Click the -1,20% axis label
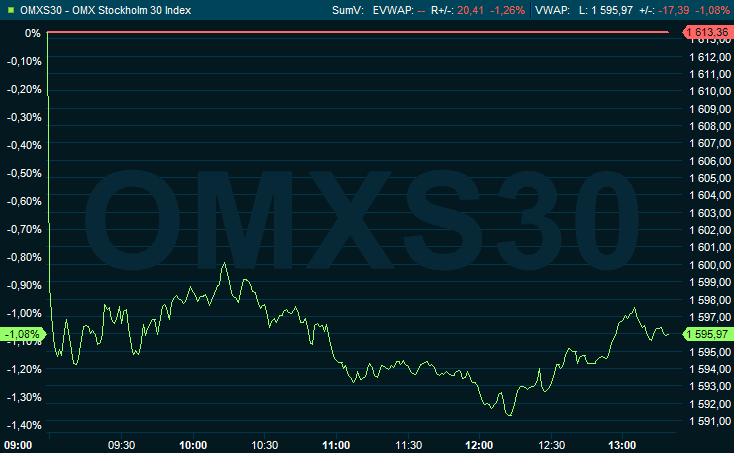The height and width of the screenshot is (453, 734). (x=24, y=369)
